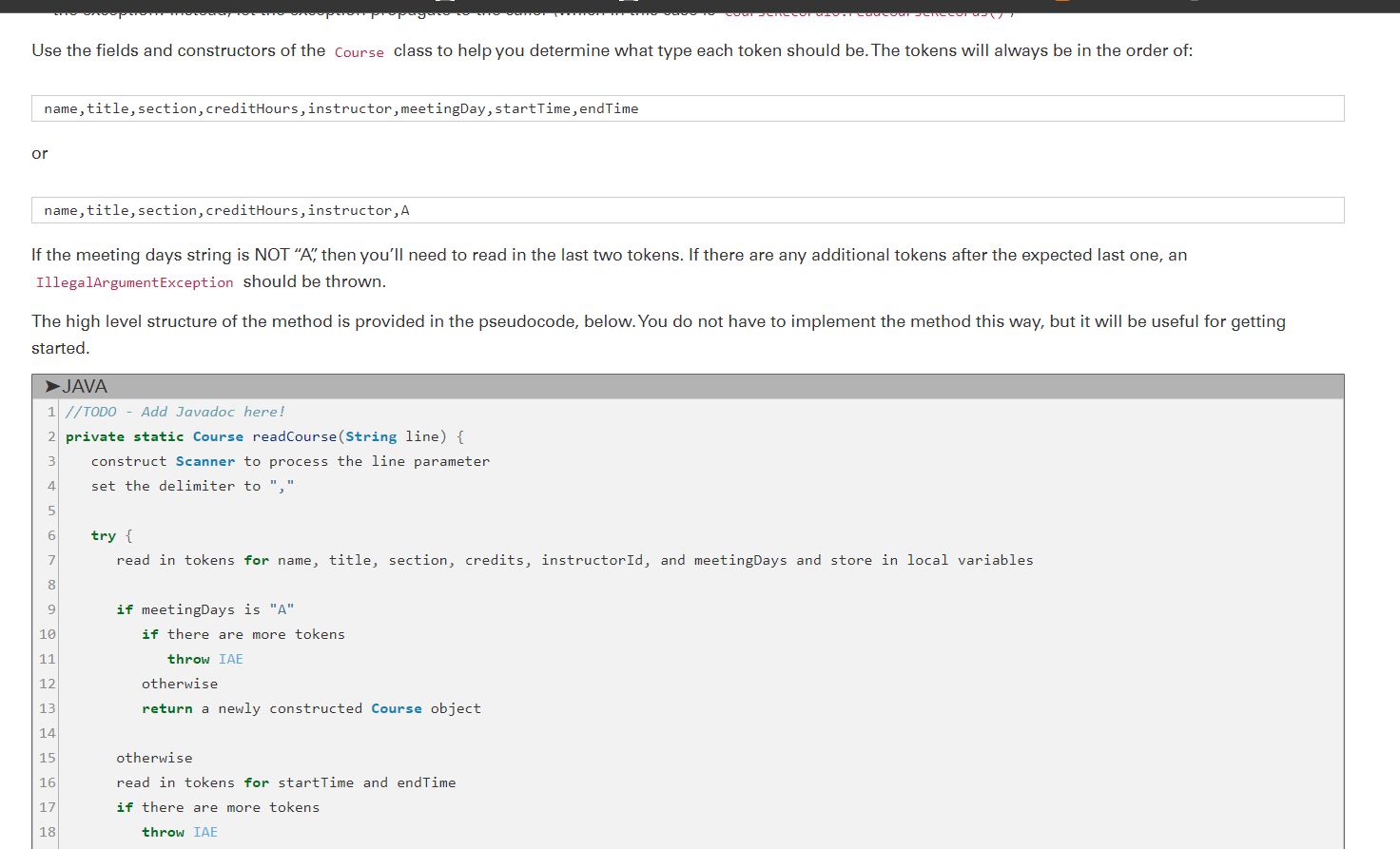Collapse the JAVA code block disclosure triangle
Viewport: 1400px width, 849px height.
[x=54, y=386]
